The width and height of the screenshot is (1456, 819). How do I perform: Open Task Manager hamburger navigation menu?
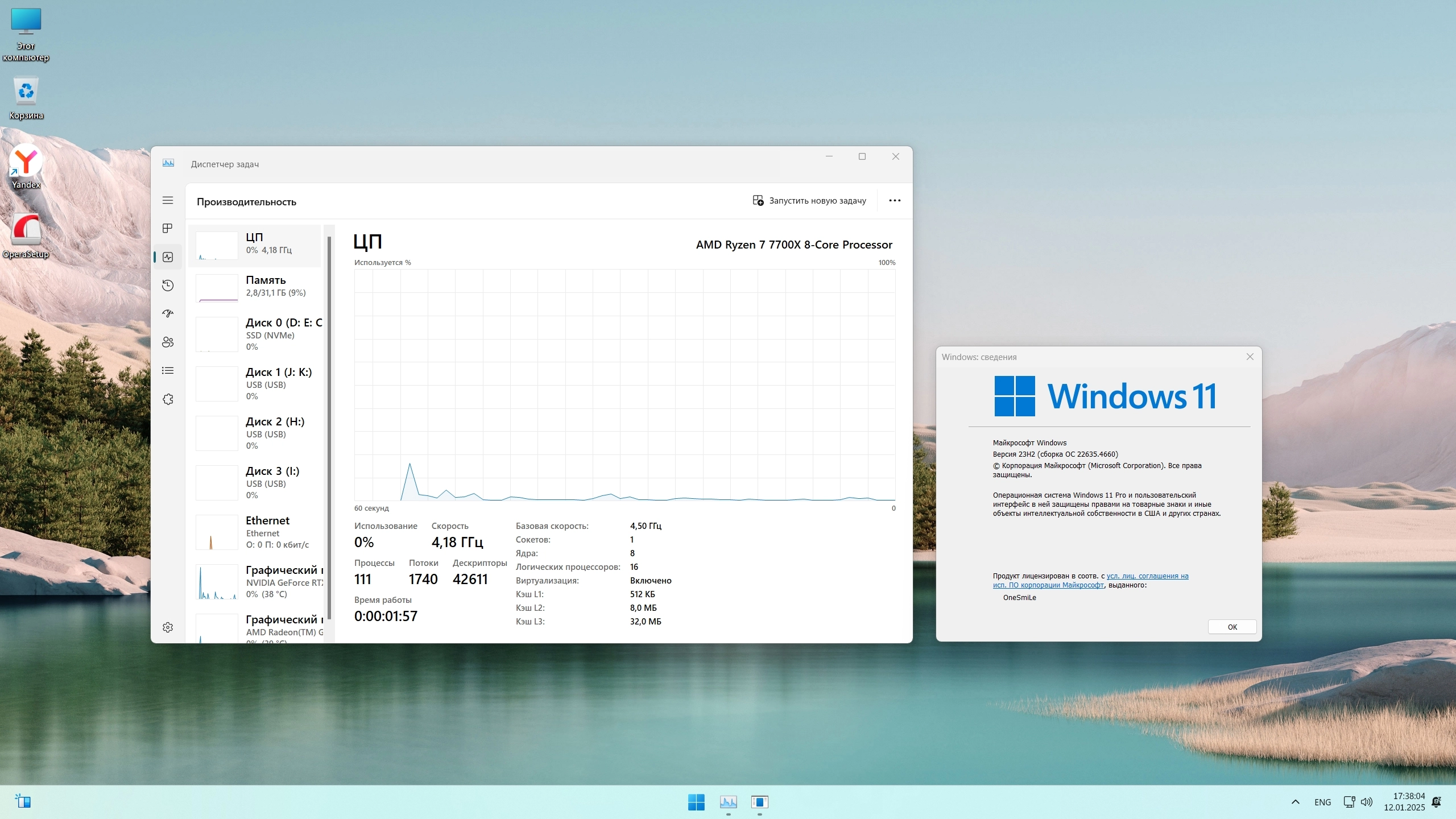click(x=168, y=200)
